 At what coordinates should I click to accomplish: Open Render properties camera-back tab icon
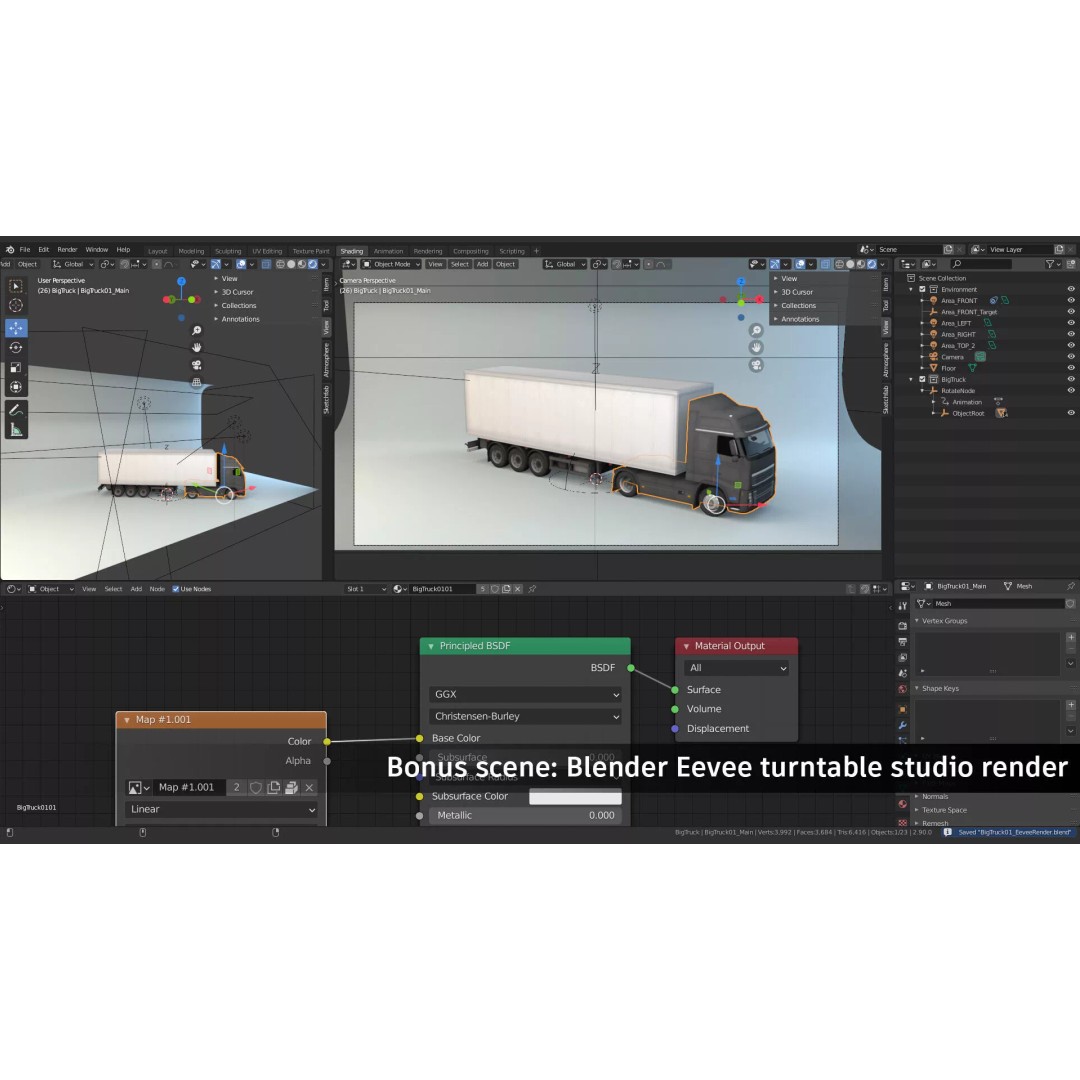point(902,625)
